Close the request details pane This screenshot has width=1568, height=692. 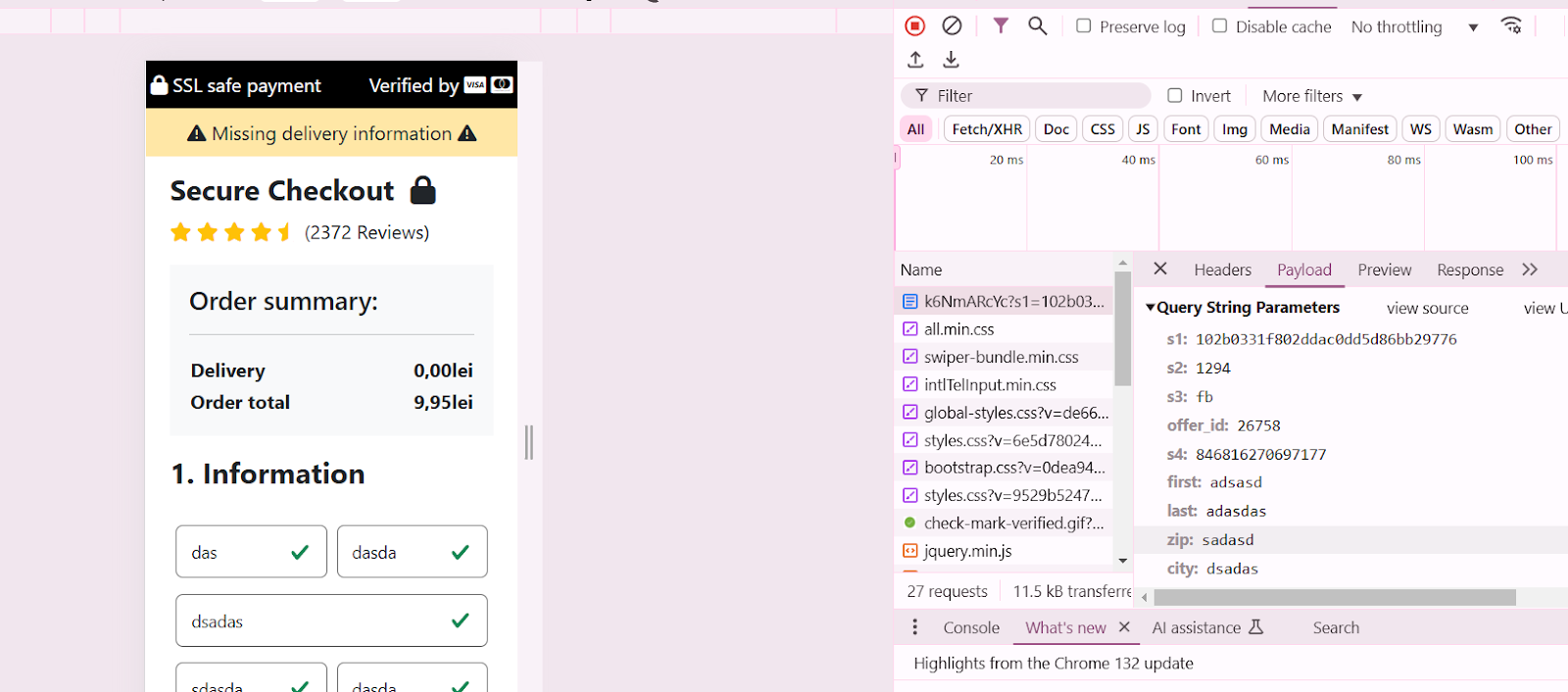[1160, 269]
